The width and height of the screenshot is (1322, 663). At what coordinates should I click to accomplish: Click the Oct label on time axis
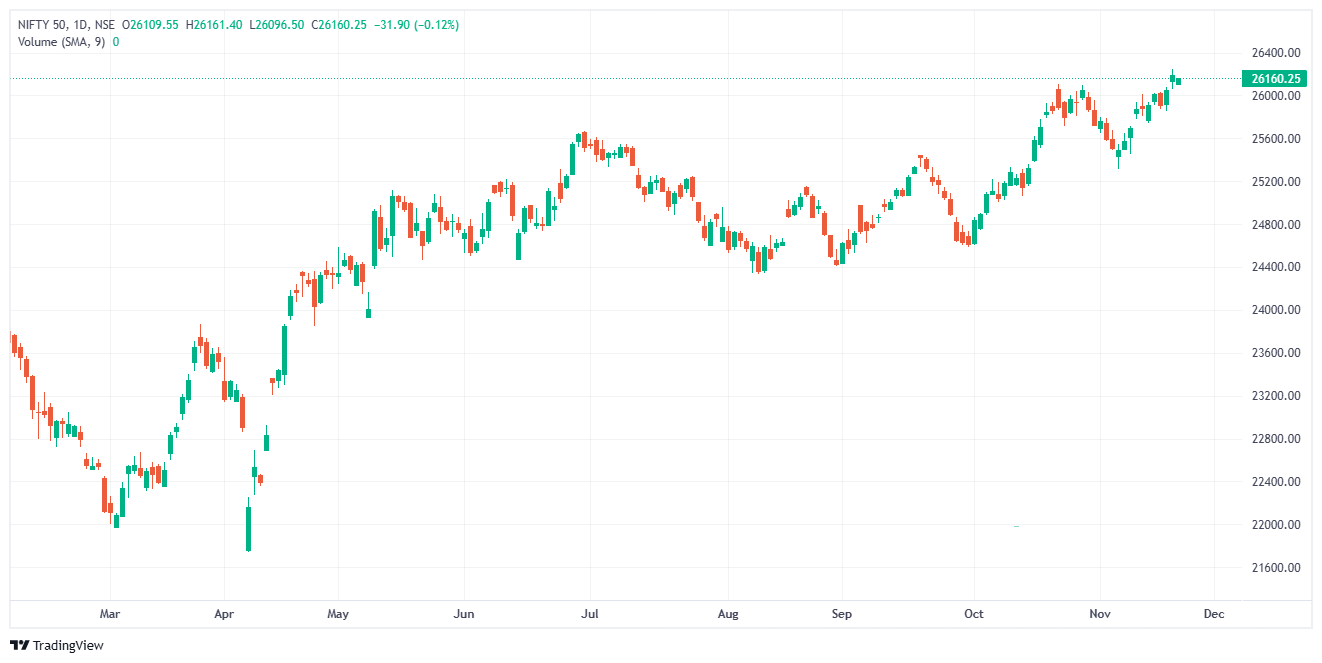point(973,614)
